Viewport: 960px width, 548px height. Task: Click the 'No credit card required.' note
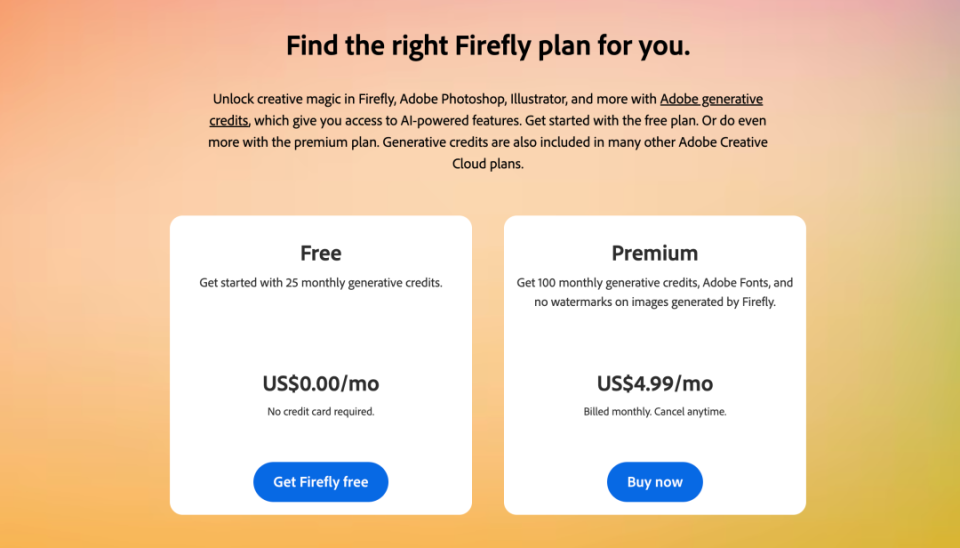coord(320,411)
